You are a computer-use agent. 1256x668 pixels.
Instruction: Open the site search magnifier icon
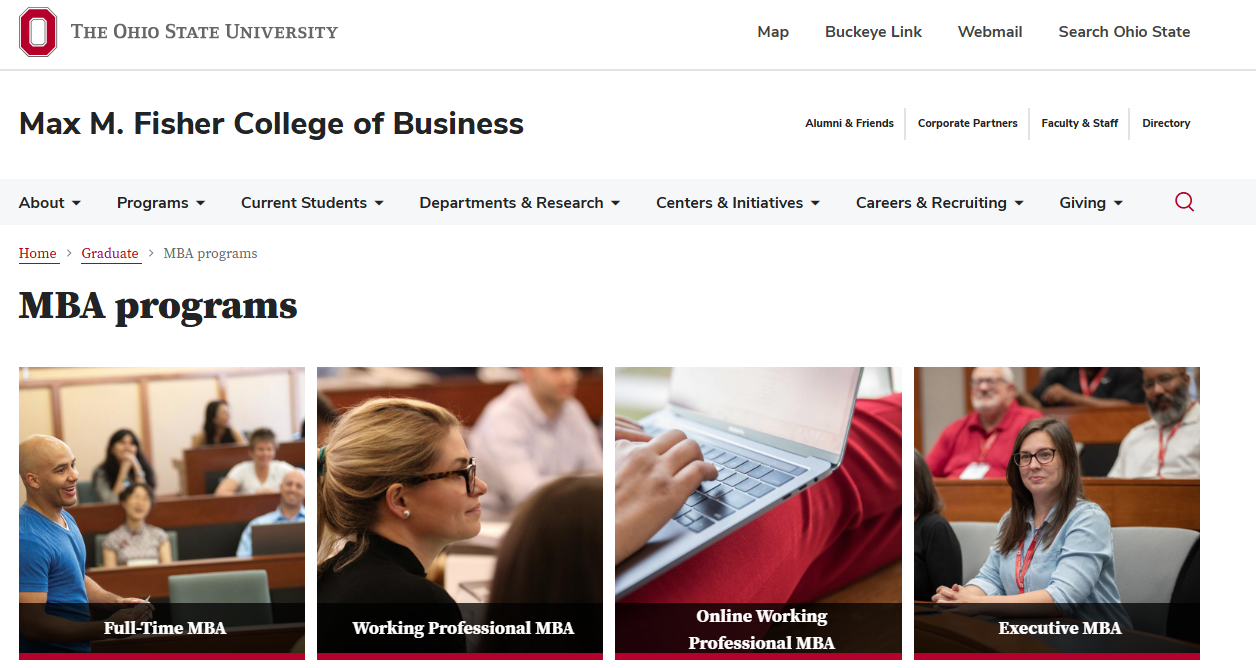1184,202
